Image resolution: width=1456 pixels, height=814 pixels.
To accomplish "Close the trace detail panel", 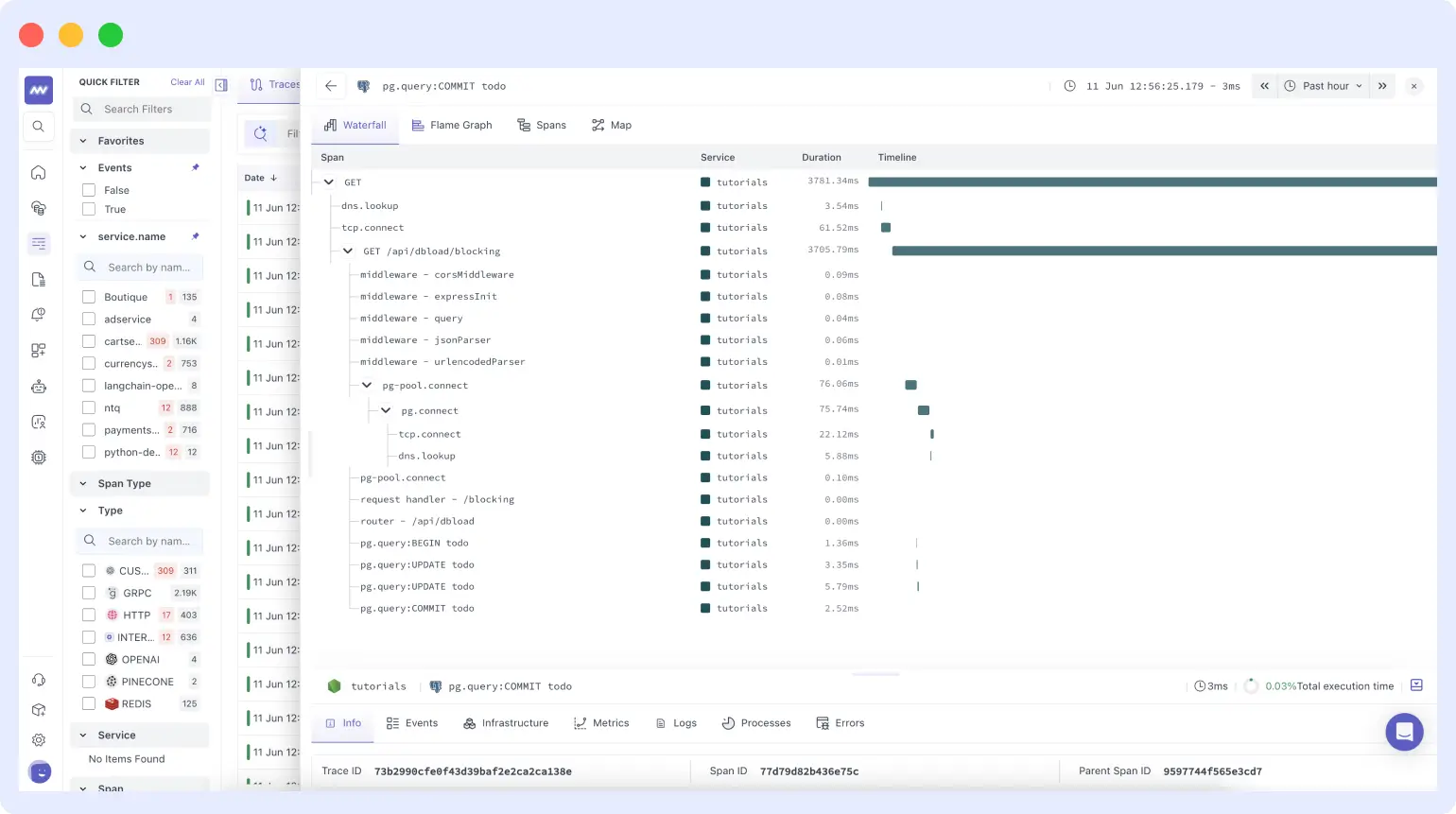I will [x=1414, y=86].
